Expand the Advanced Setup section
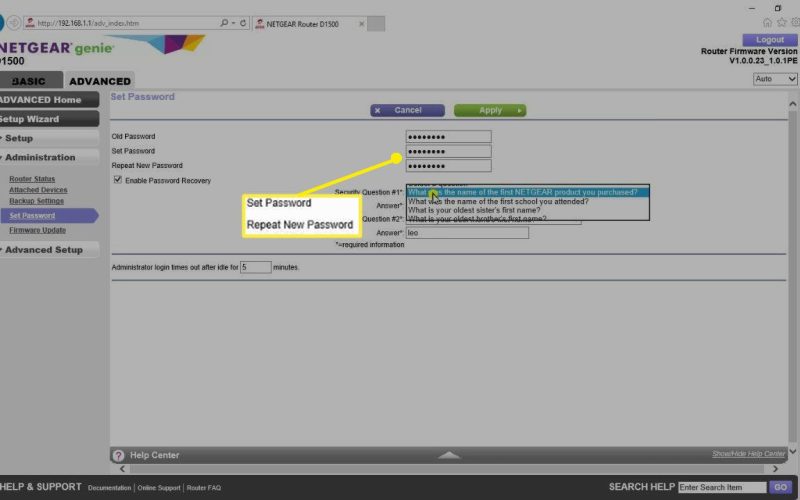This screenshot has width=800, height=500. coord(48,249)
